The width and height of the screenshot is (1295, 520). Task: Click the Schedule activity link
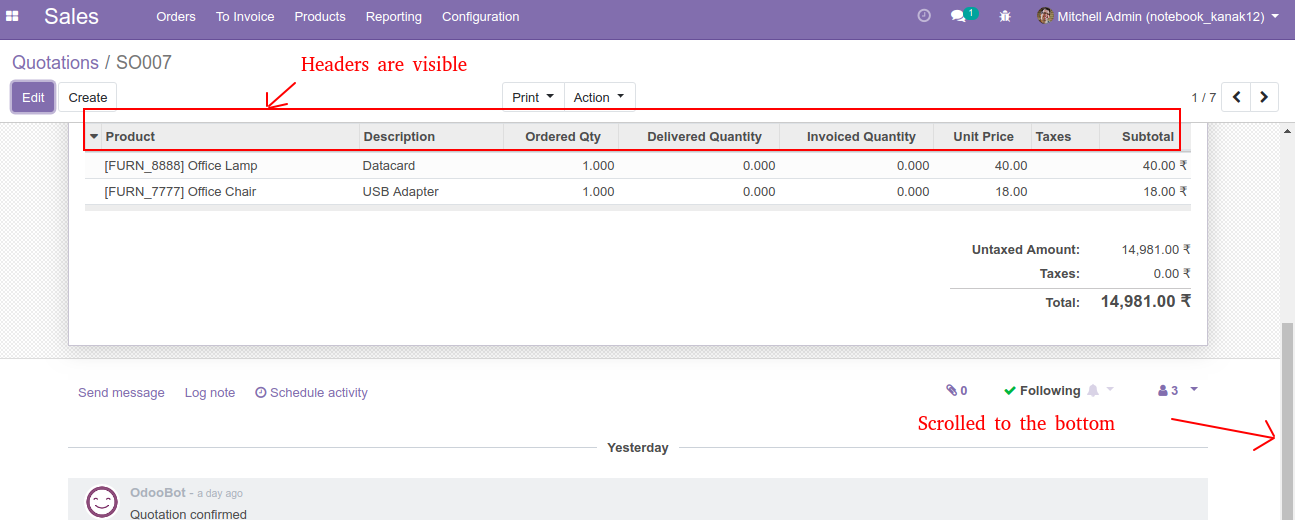pyautogui.click(x=312, y=393)
